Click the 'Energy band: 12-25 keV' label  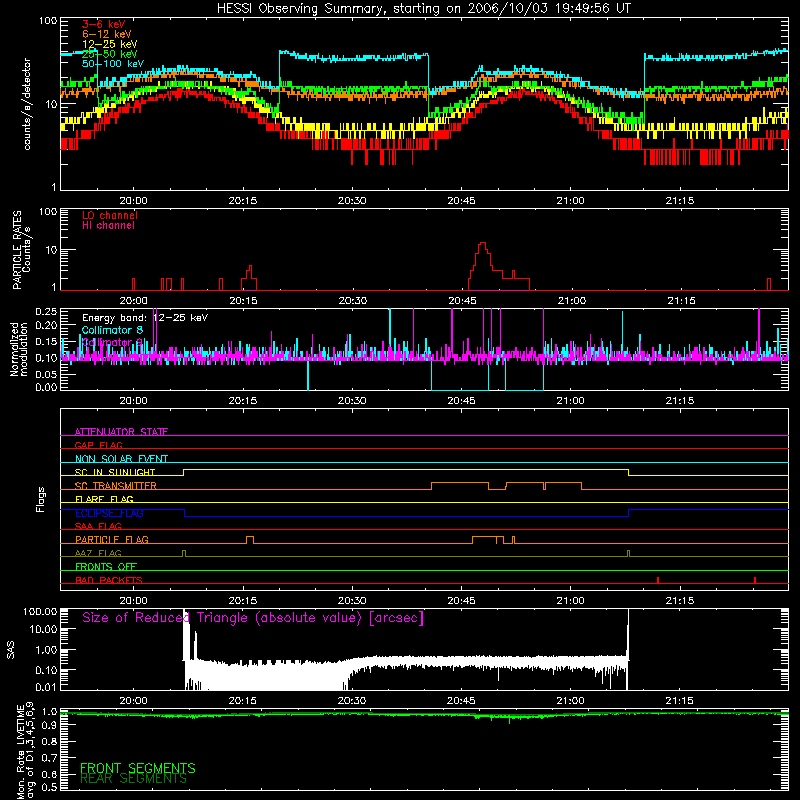pos(145,318)
